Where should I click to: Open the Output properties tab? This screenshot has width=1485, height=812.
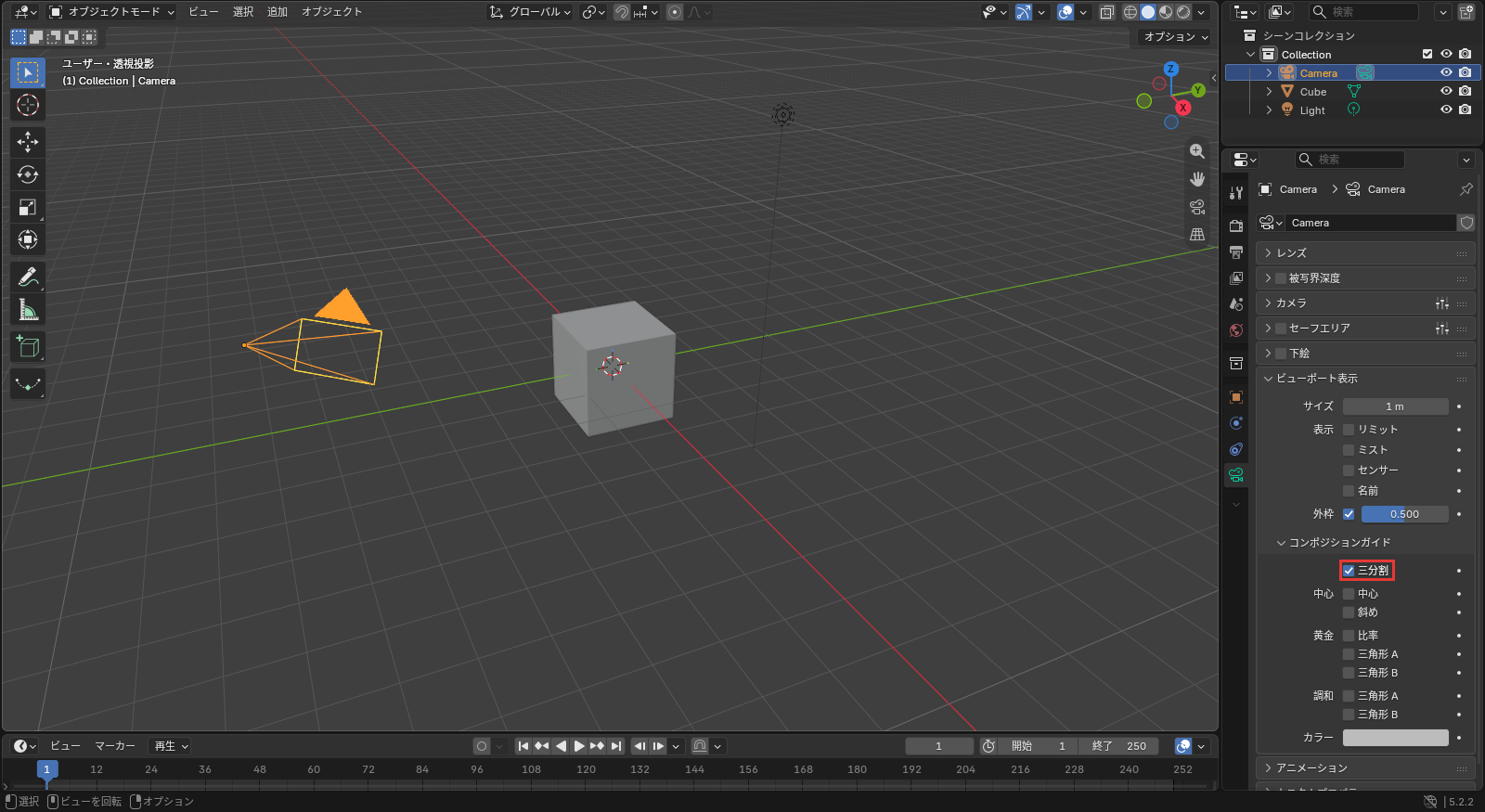coord(1236,251)
